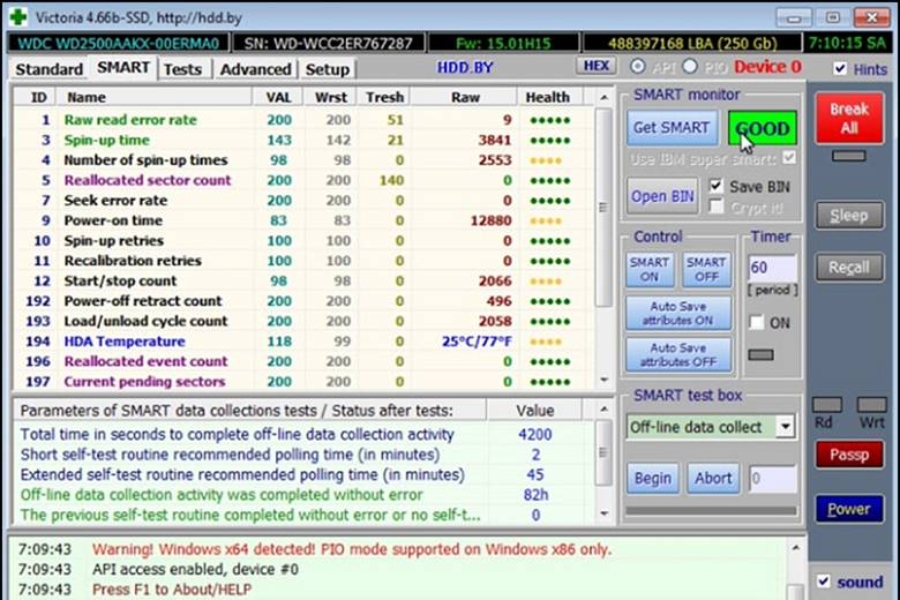Viewport: 900px width, 600px height.
Task: Click the HEX toggle button
Action: (x=596, y=66)
